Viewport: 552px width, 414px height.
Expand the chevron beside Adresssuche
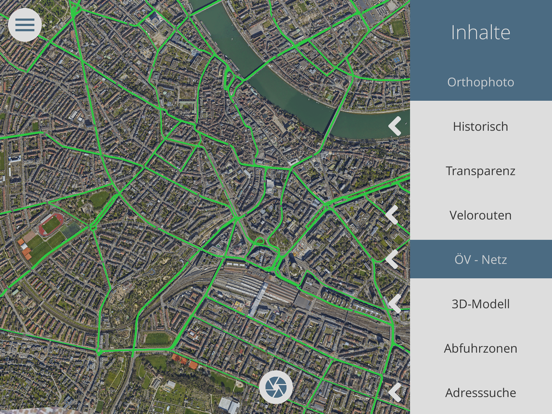point(395,392)
